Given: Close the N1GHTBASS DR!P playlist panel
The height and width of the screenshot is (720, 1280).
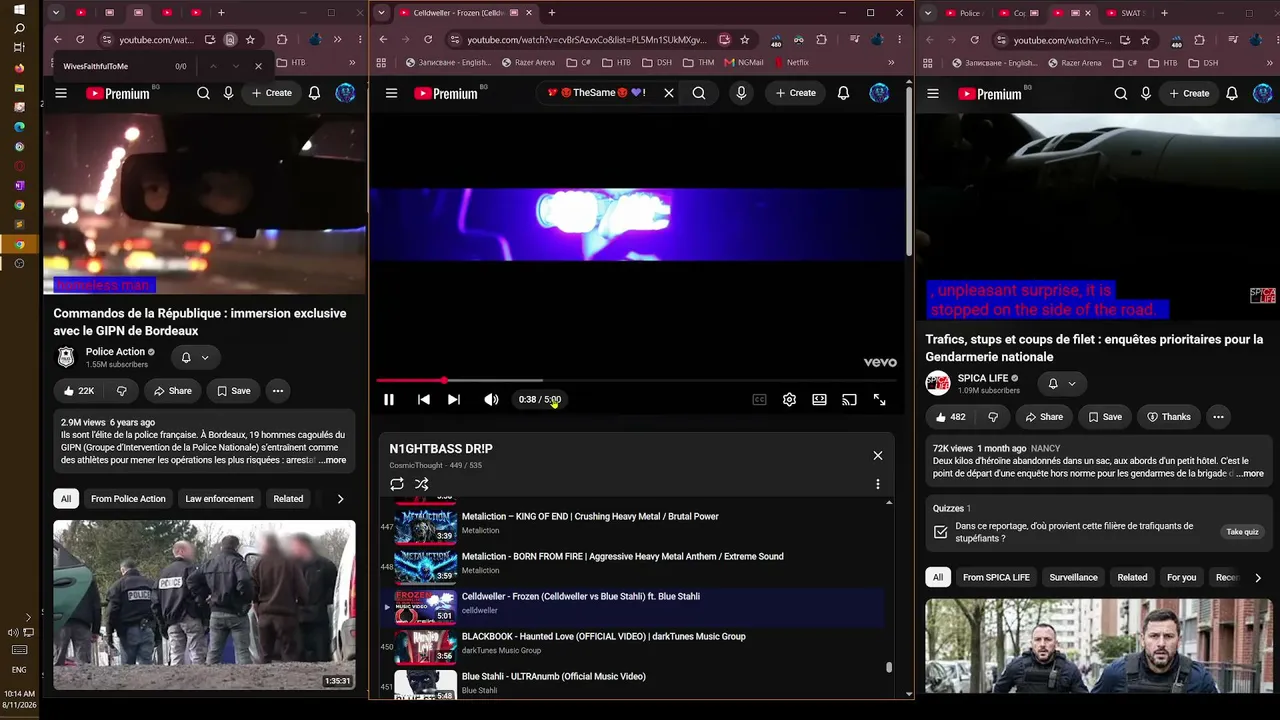Looking at the screenshot, I should [x=878, y=455].
